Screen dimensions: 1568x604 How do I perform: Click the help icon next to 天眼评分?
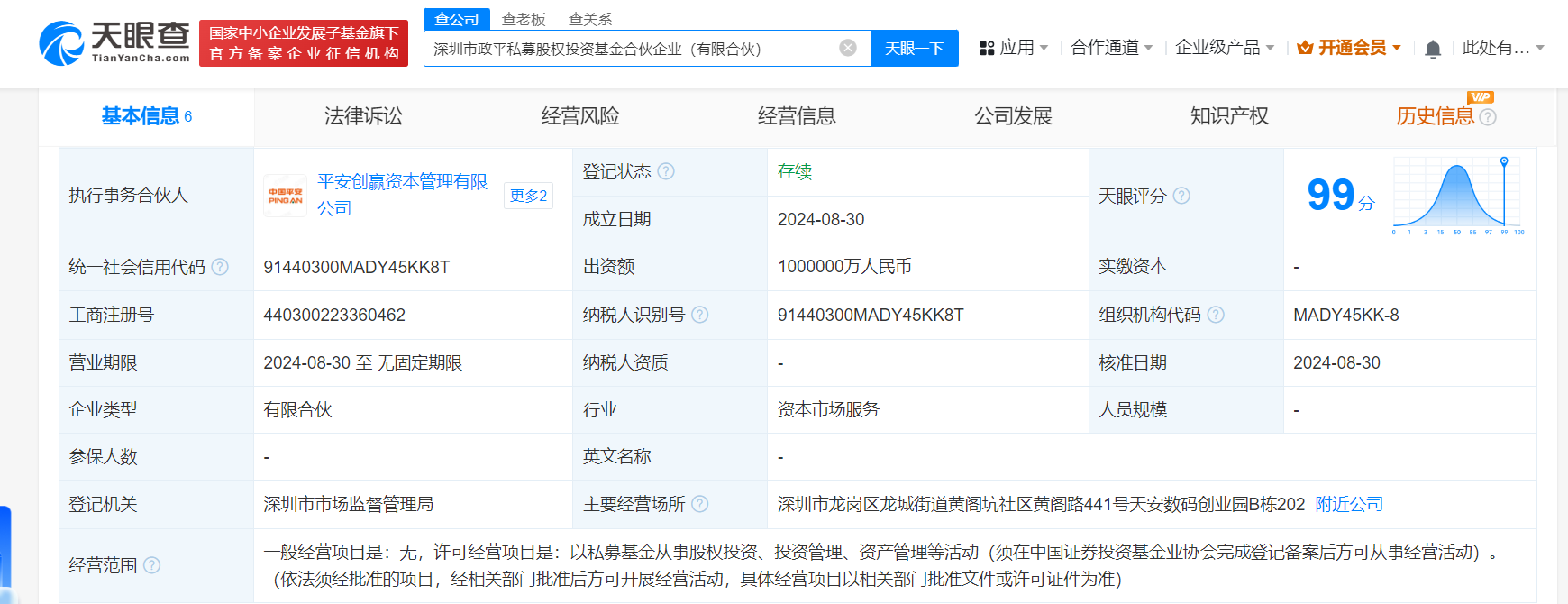1181,196
